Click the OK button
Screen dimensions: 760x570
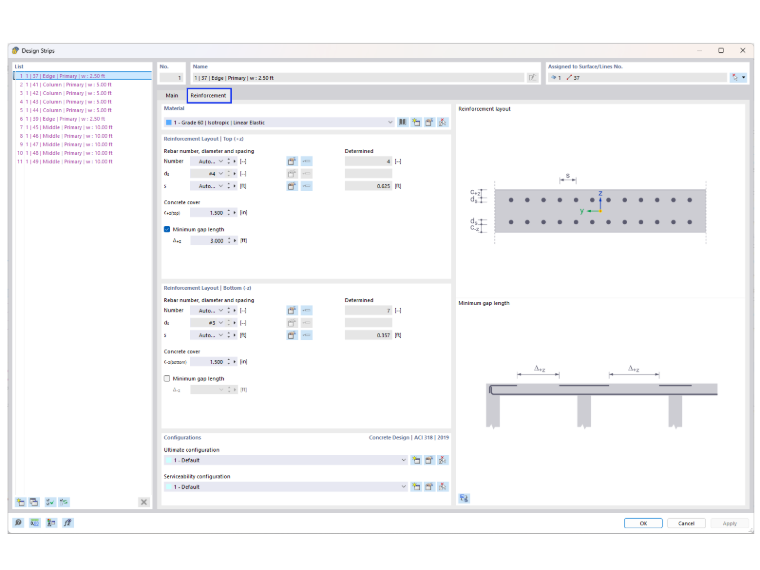click(643, 523)
